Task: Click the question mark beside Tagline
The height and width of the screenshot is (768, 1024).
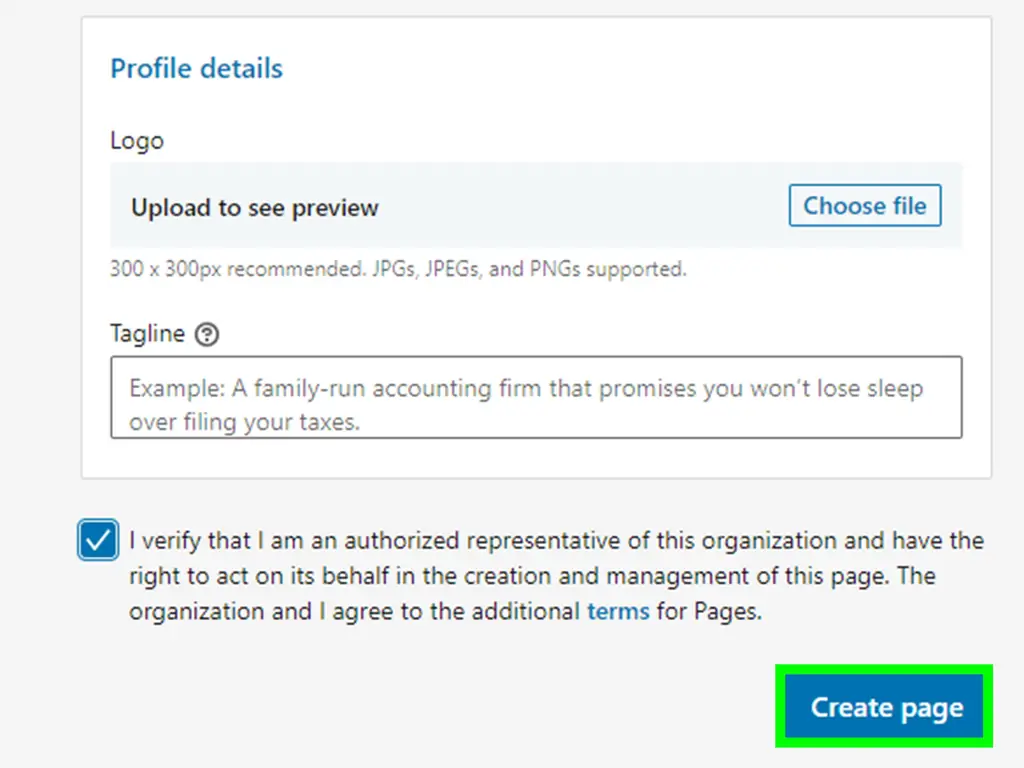Action: (206, 334)
